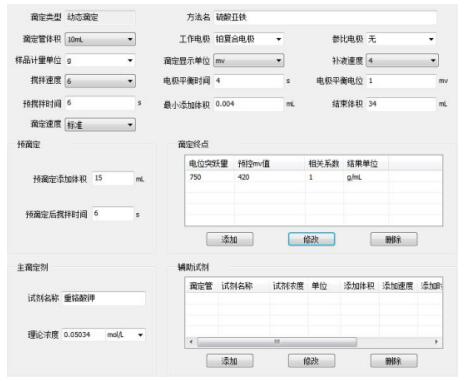This screenshot has width=466, height=381.
Task: Open the mol/L concentration unit dropdown
Action: click(125, 335)
